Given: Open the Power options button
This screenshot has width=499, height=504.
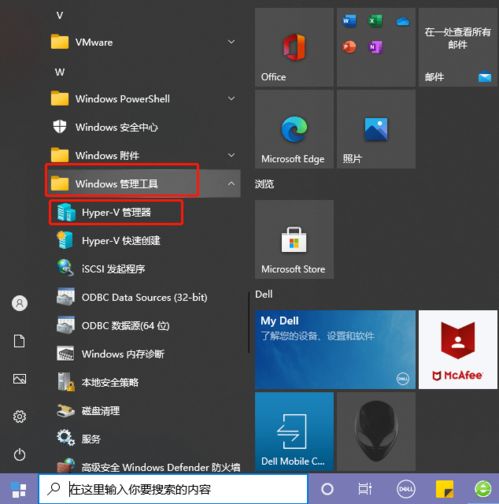Looking at the screenshot, I should (19, 455).
